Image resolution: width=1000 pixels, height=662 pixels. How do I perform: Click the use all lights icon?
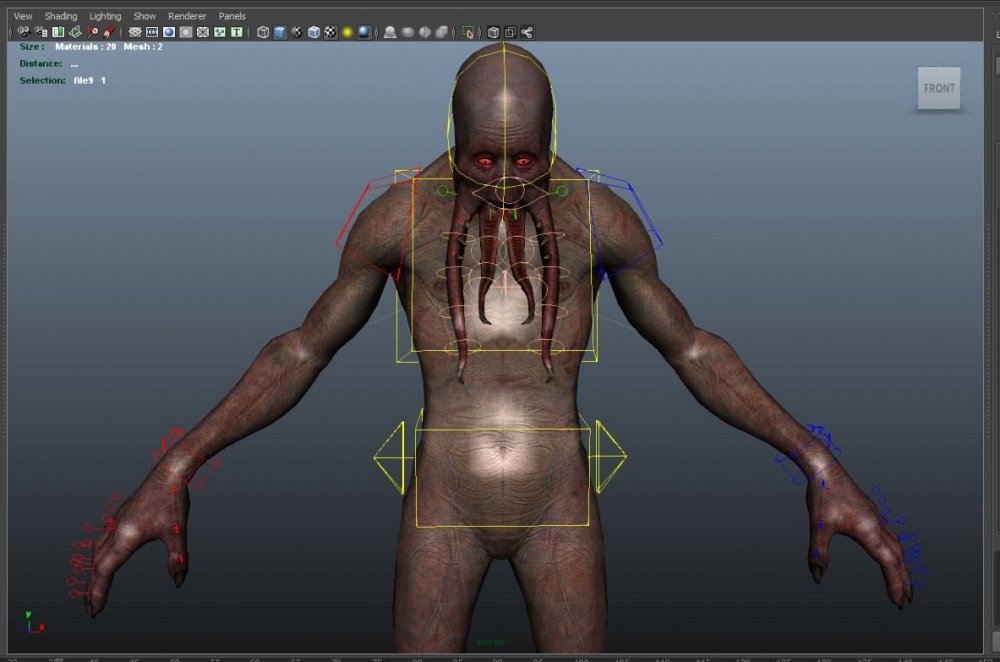click(347, 32)
